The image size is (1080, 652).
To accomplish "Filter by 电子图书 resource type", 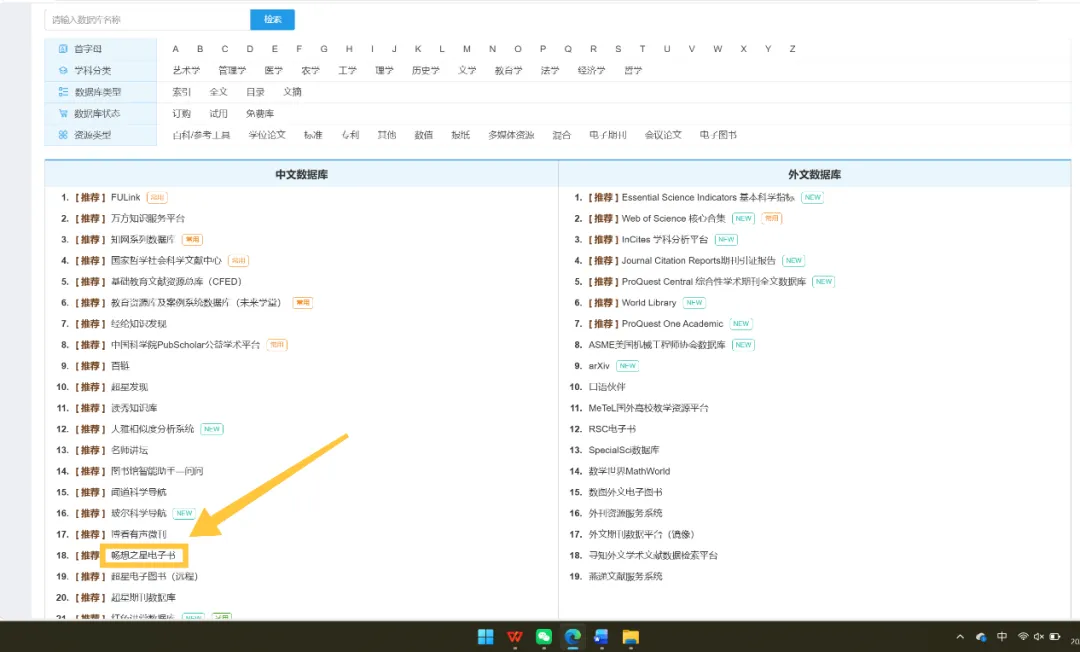I will pos(718,135).
